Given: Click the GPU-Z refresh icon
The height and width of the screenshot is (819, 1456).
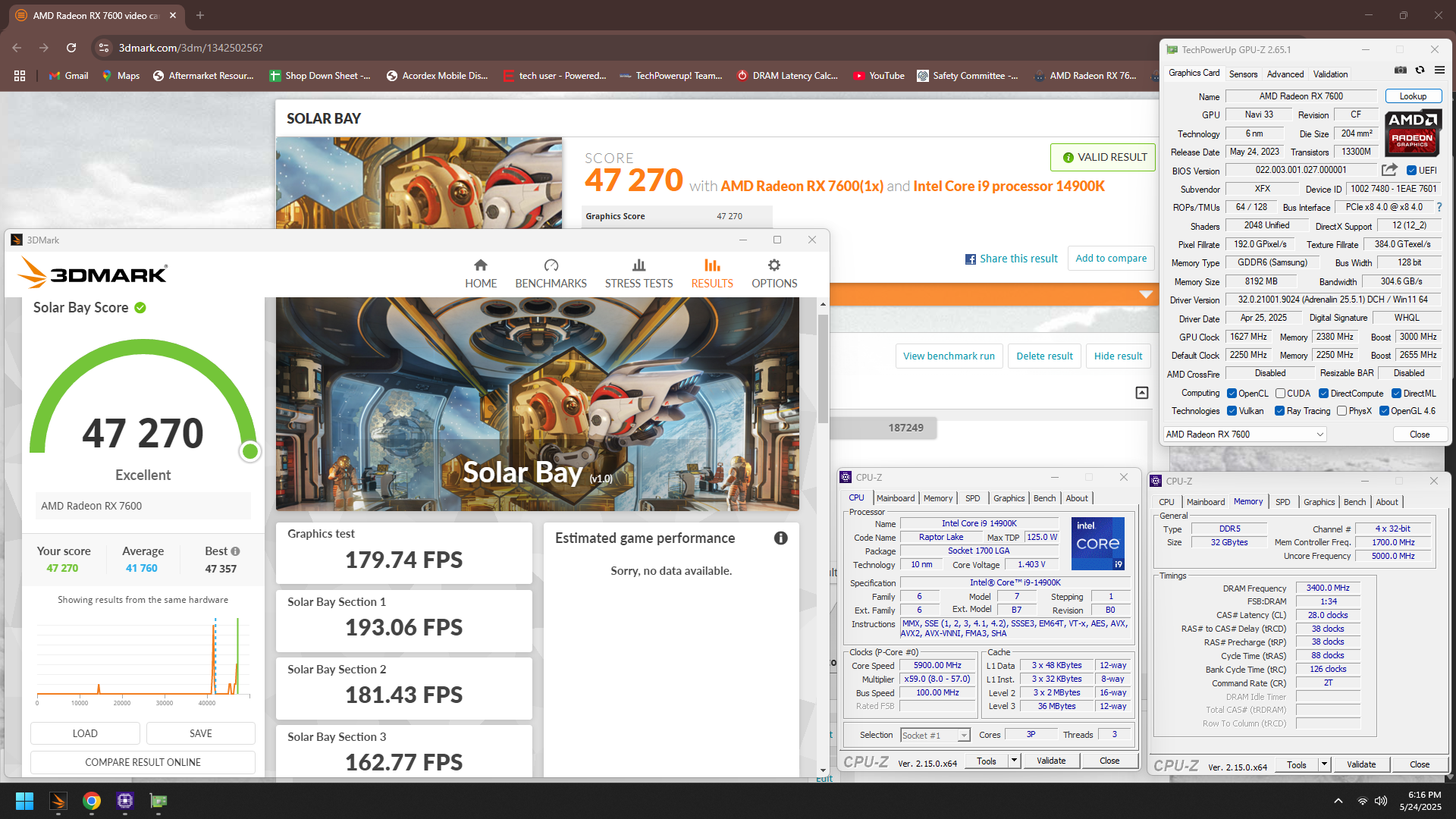Looking at the screenshot, I should [1420, 70].
